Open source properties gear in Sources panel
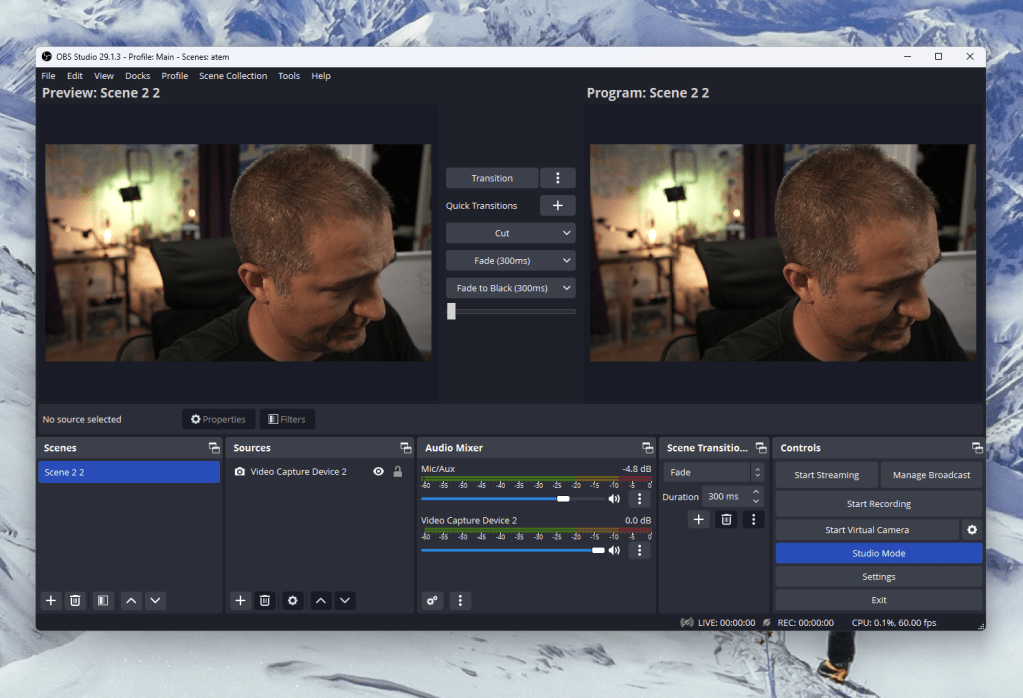This screenshot has height=698, width=1023. pos(292,600)
